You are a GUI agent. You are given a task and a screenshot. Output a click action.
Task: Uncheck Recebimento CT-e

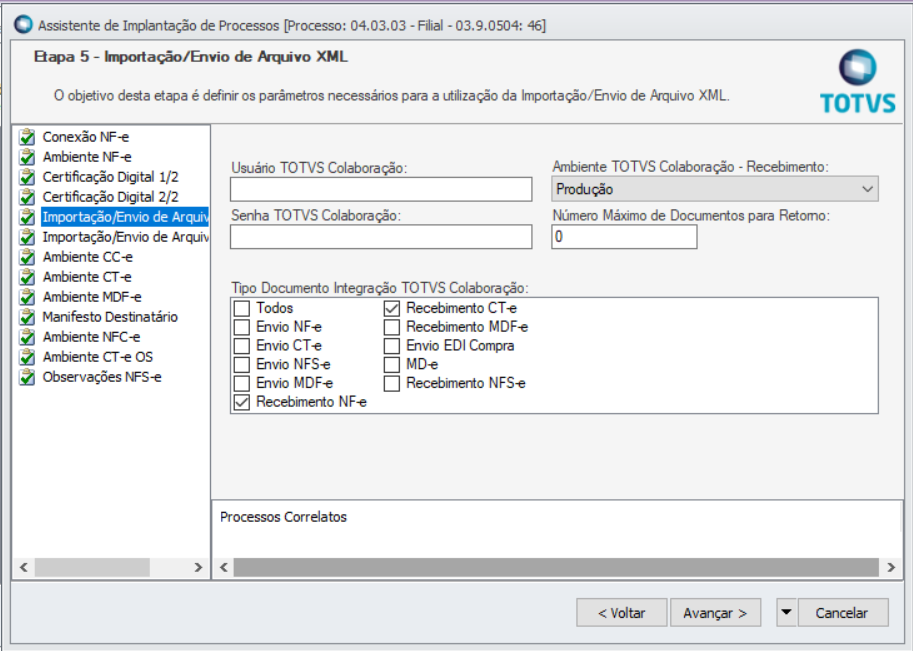392,308
